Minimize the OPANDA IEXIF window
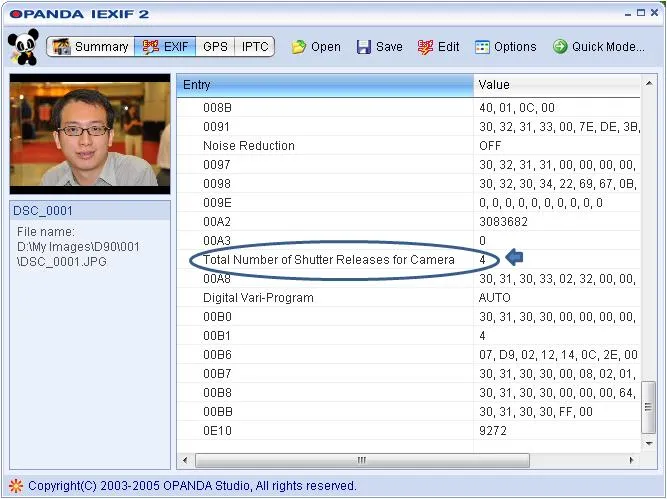 coord(628,14)
